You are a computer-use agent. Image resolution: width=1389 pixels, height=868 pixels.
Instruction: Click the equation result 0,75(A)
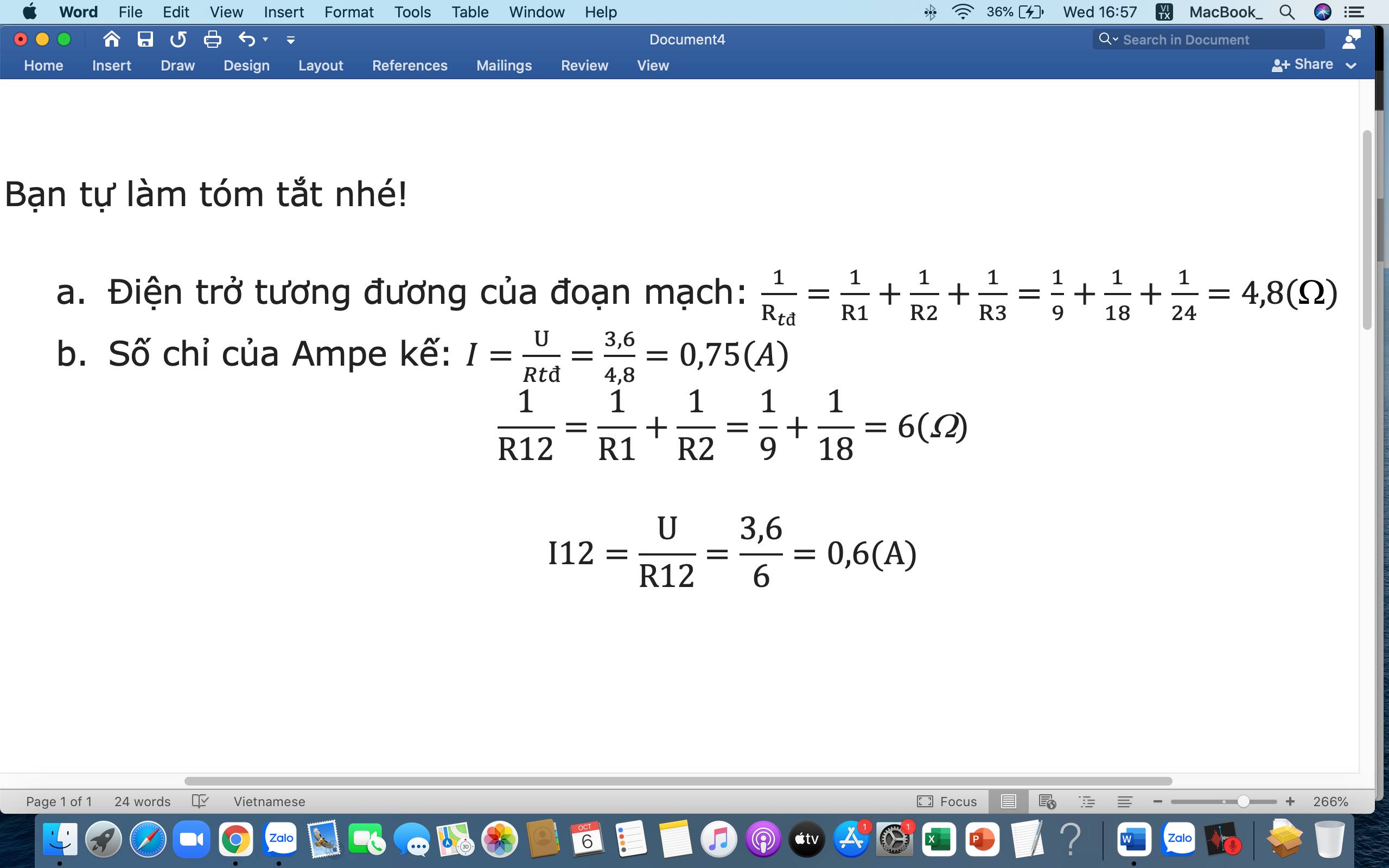734,355
